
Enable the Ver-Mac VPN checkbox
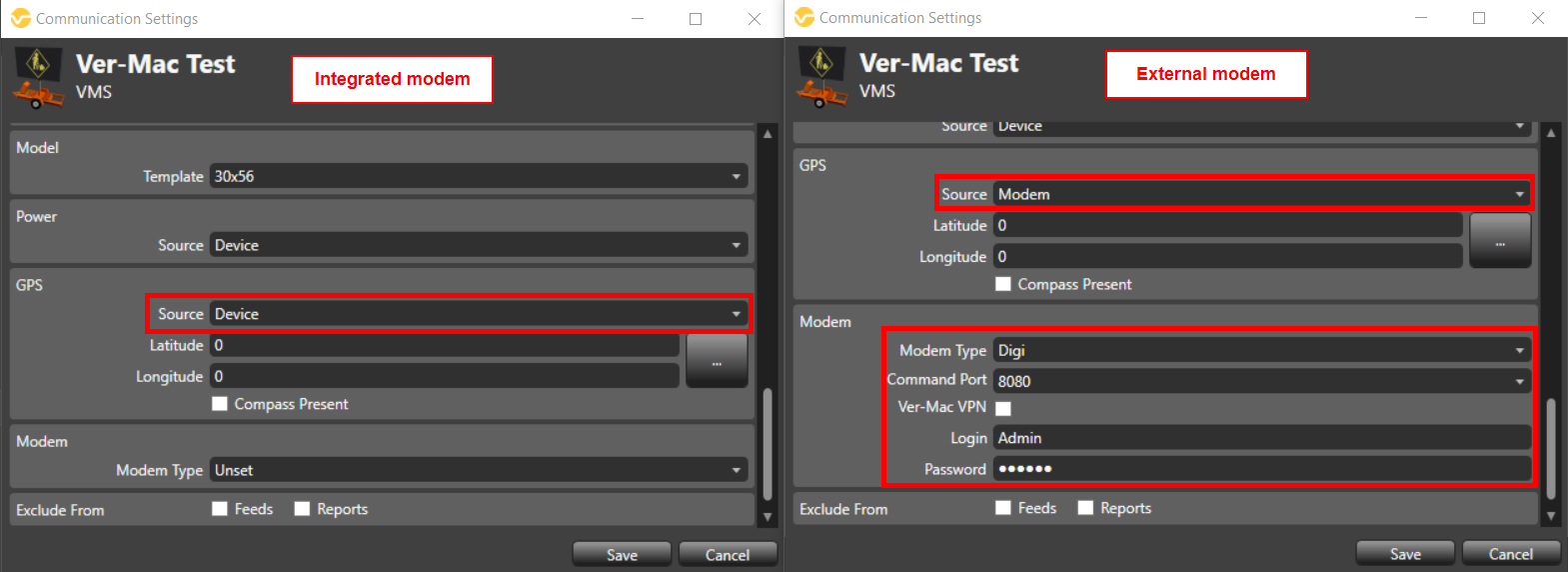[x=1003, y=408]
